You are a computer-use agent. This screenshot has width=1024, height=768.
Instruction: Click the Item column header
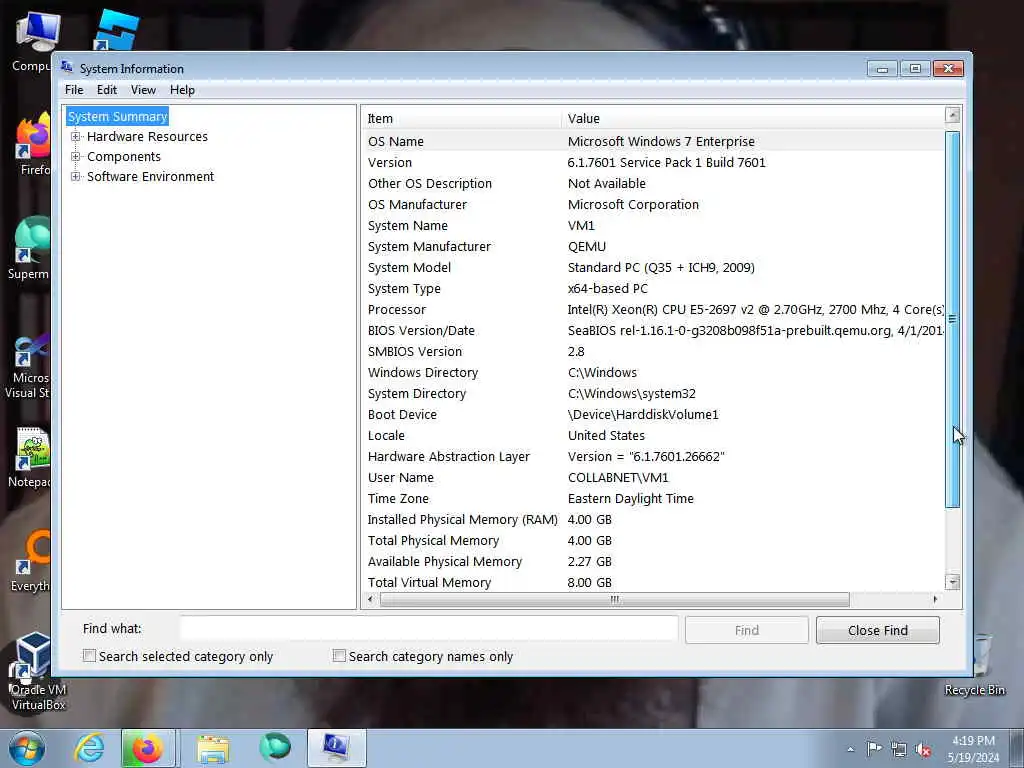coord(461,118)
